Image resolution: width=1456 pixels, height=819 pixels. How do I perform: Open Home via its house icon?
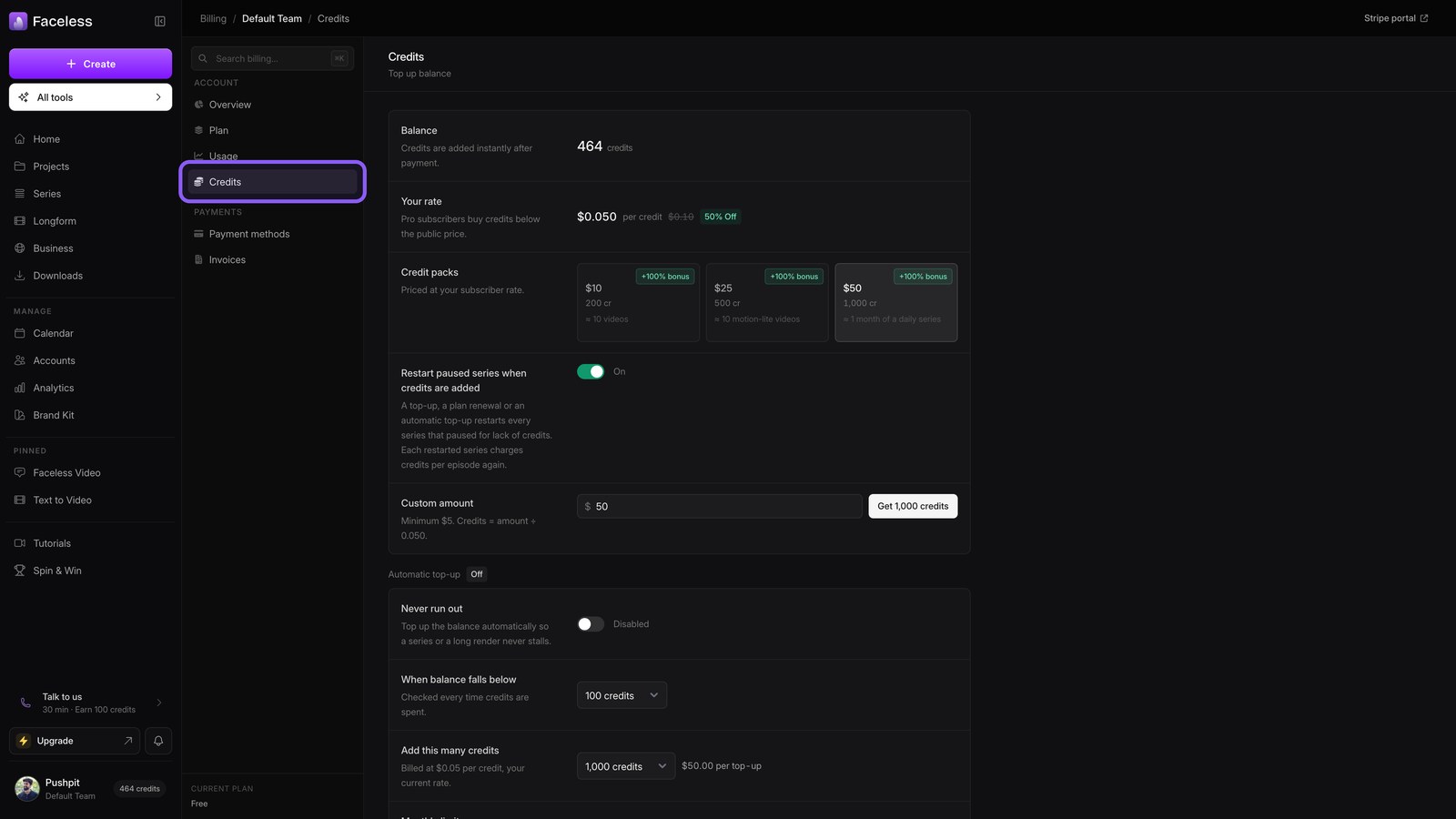20,139
